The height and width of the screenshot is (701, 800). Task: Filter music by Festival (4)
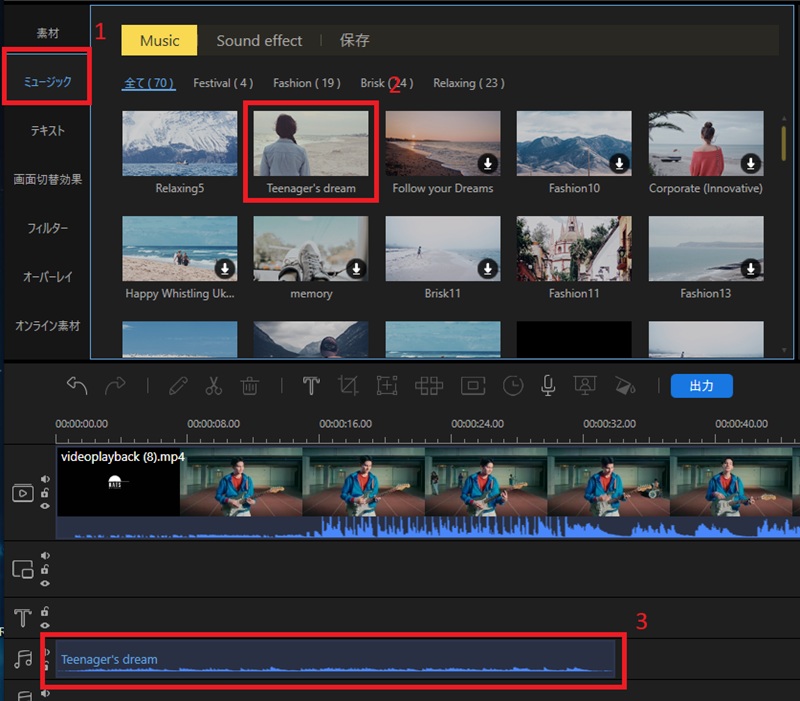tap(223, 83)
